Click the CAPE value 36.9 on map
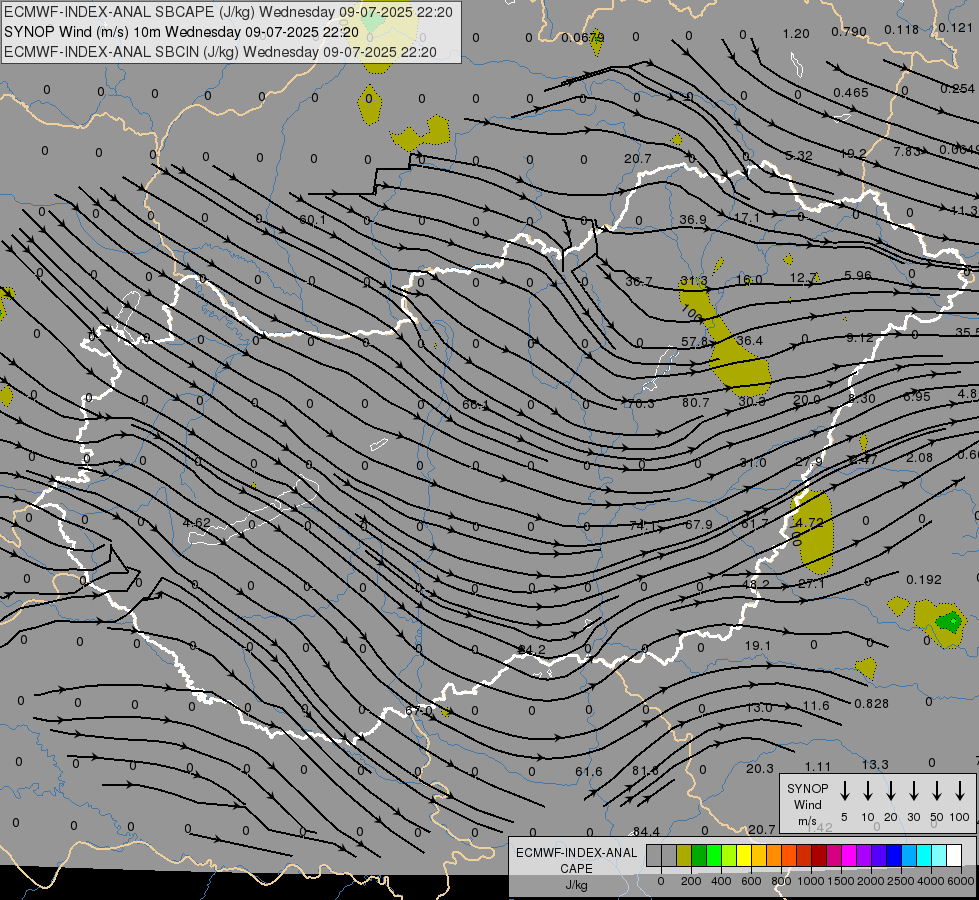Image resolution: width=979 pixels, height=900 pixels. tap(692, 220)
